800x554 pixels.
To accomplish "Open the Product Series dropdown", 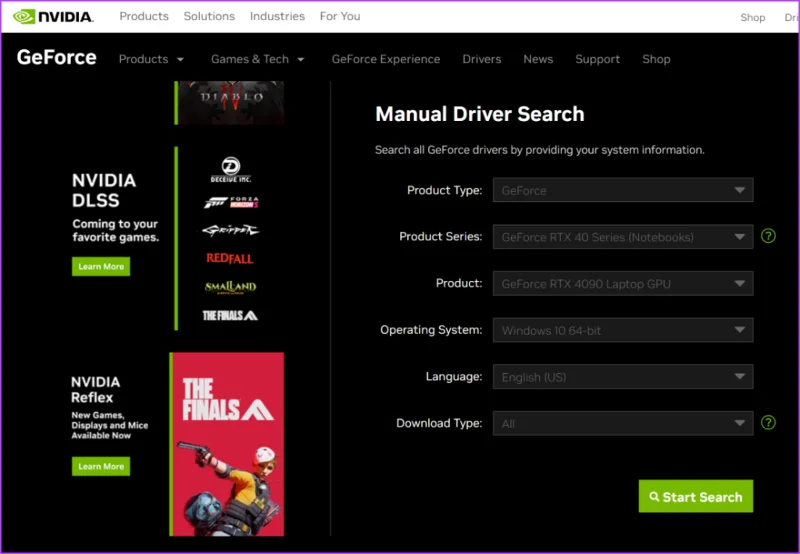I will (622, 237).
